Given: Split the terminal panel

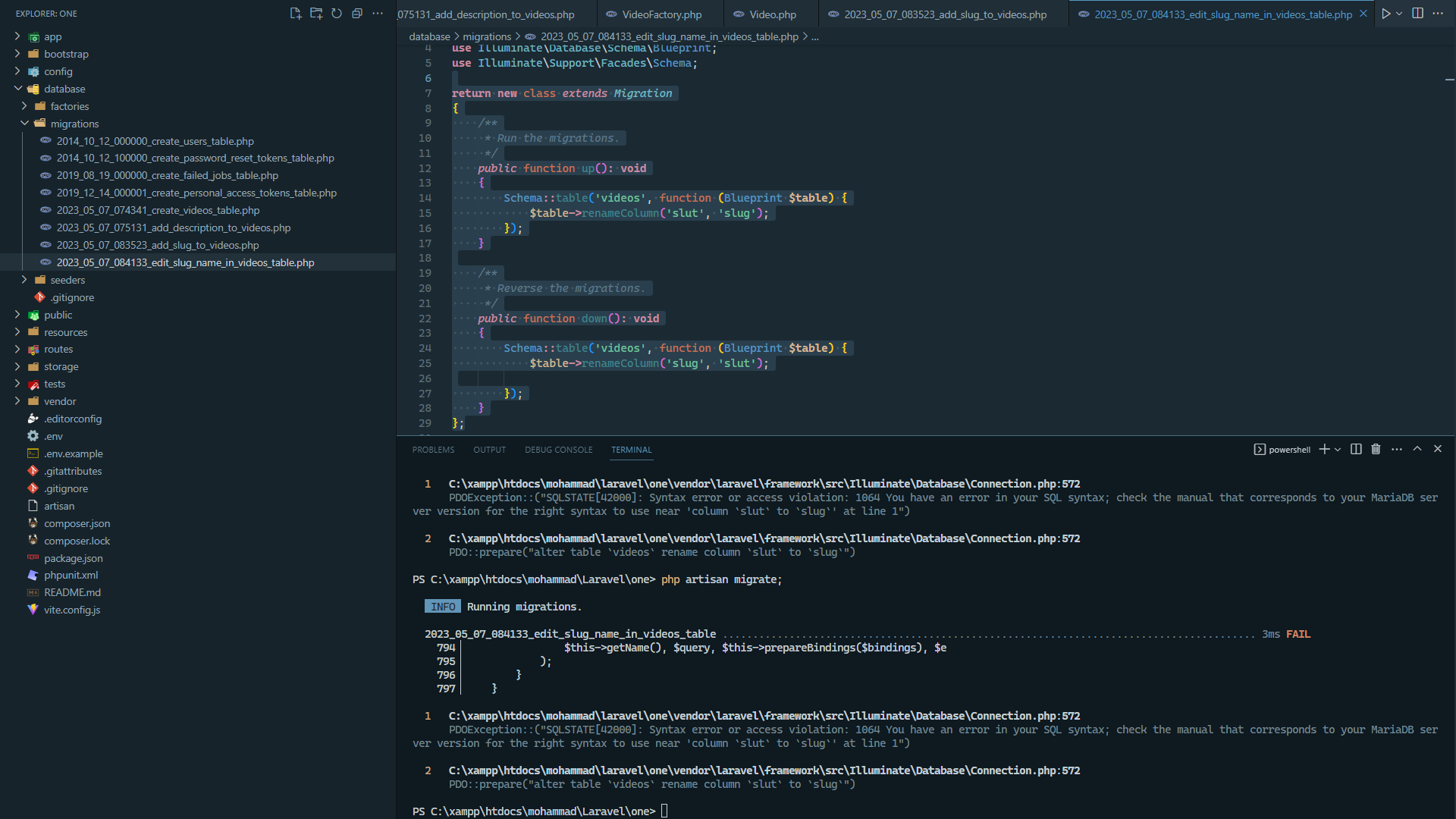Looking at the screenshot, I should tap(1356, 449).
